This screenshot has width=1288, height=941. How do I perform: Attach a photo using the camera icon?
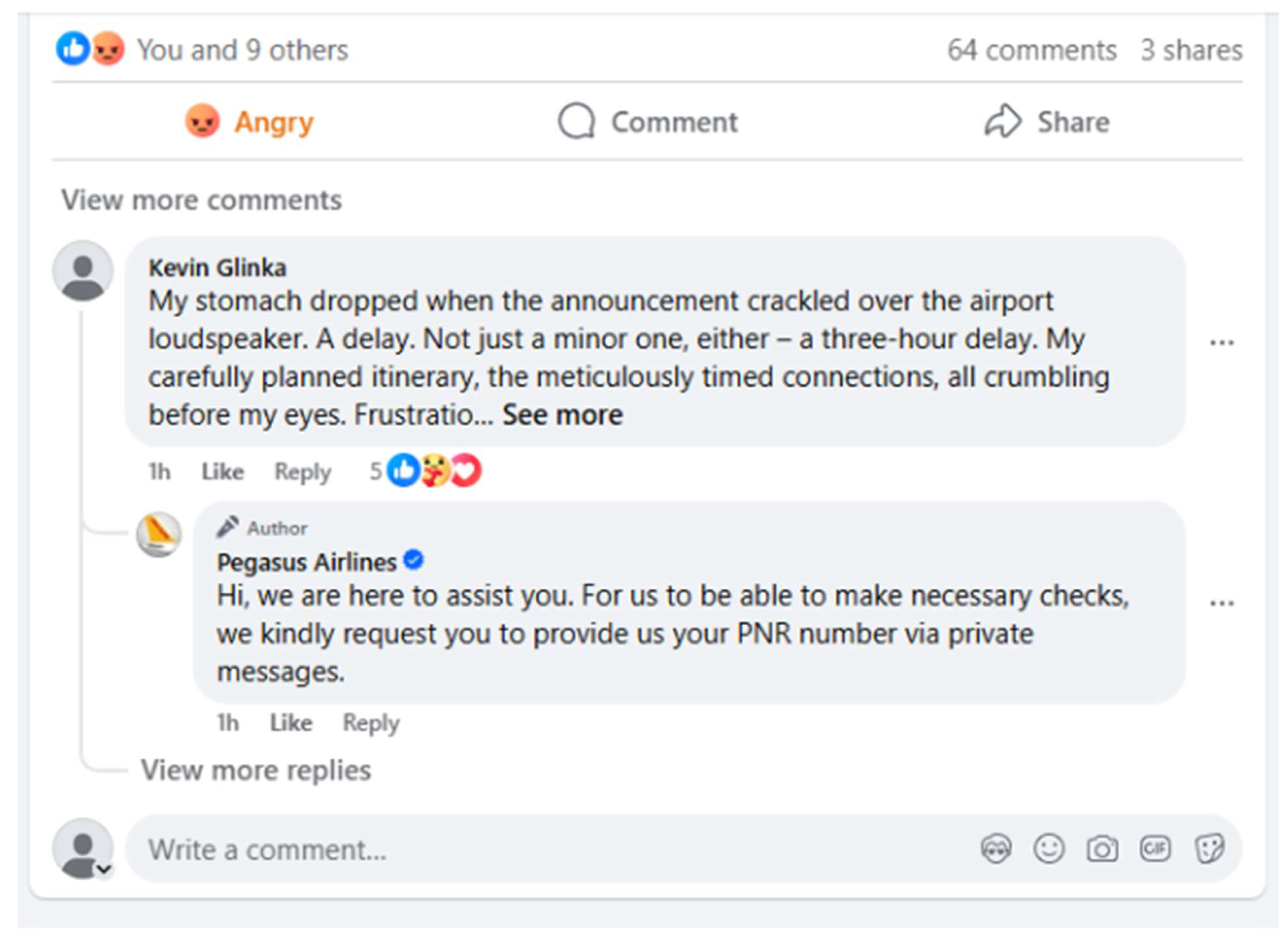1102,849
